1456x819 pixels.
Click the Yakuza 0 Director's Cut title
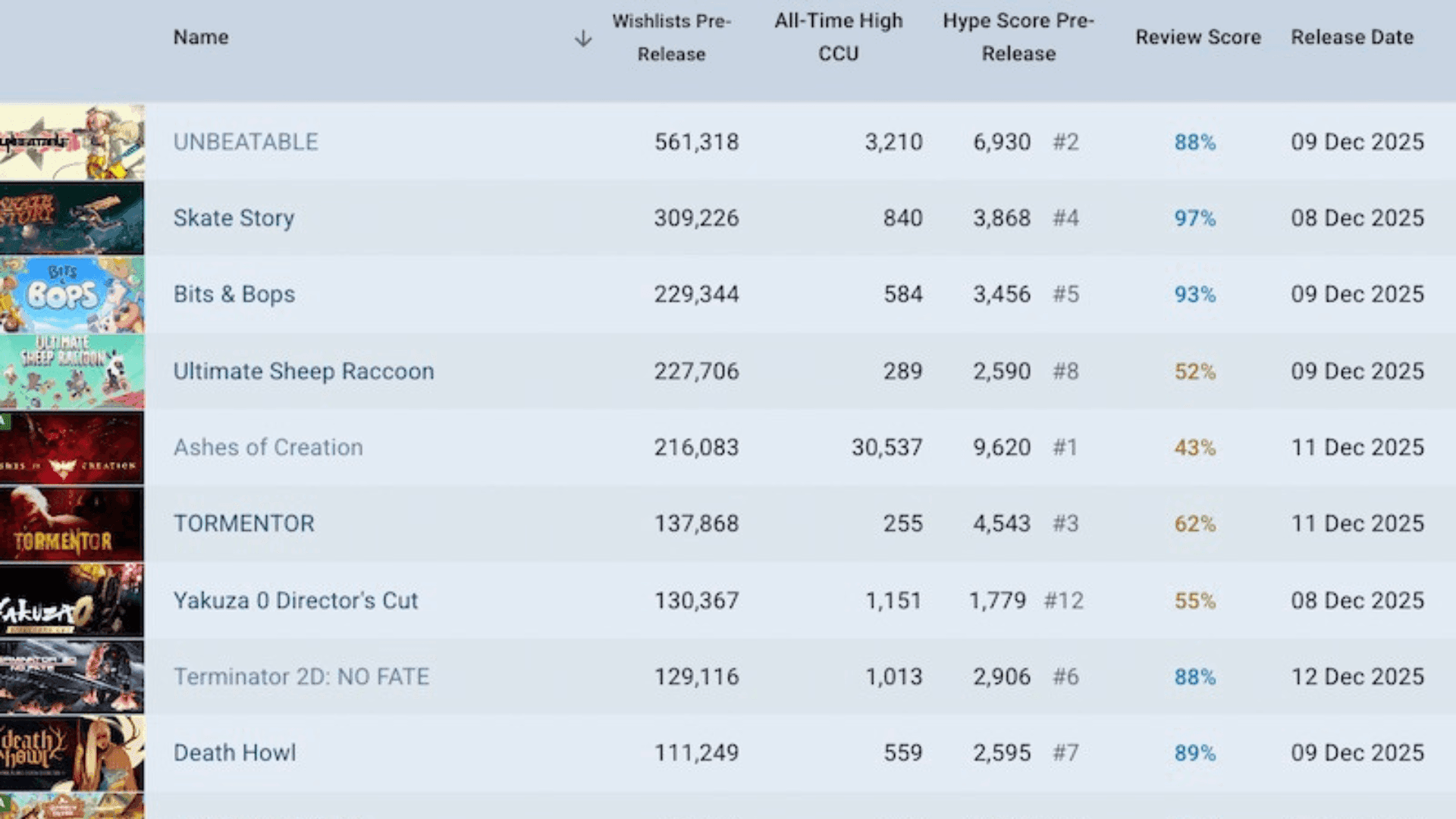[295, 601]
